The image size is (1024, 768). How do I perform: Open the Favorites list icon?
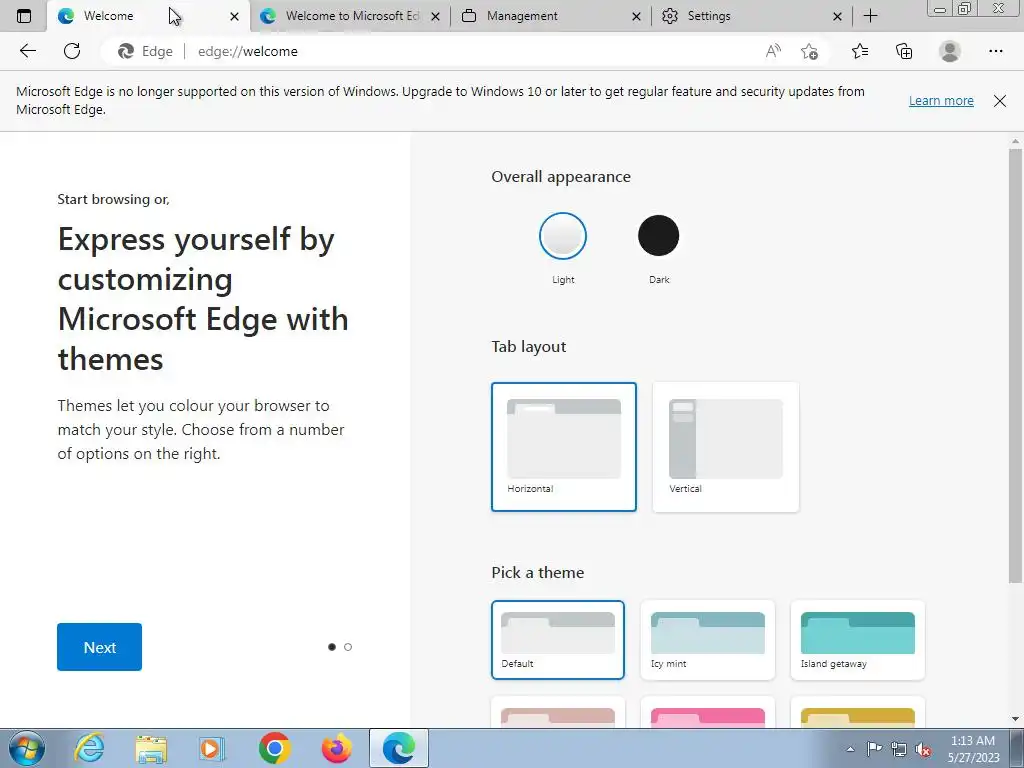pyautogui.click(x=860, y=51)
